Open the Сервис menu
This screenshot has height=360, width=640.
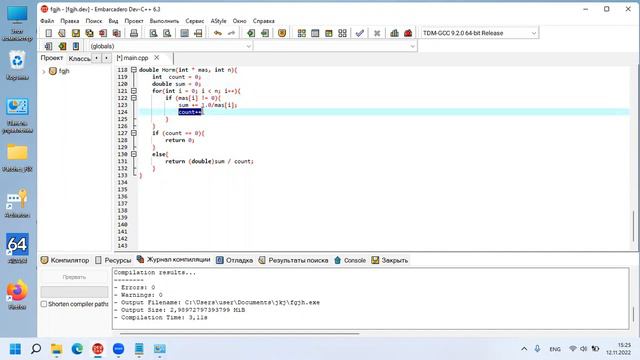[x=195, y=21]
